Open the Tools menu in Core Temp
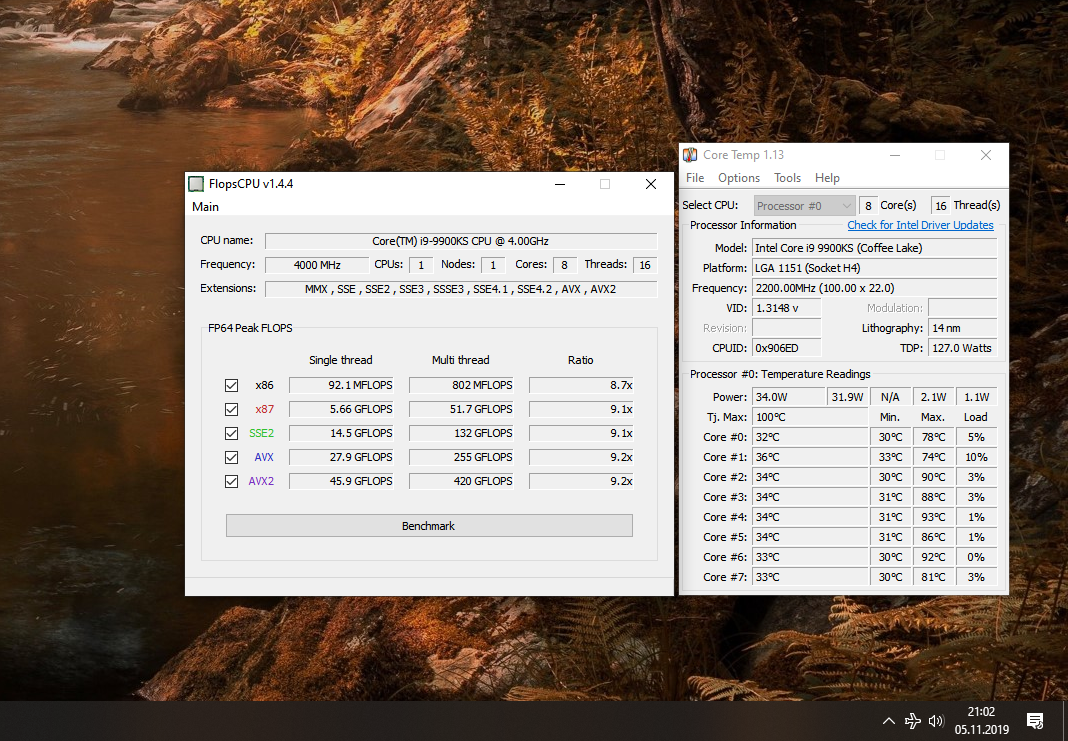The height and width of the screenshot is (741, 1068). tap(787, 178)
